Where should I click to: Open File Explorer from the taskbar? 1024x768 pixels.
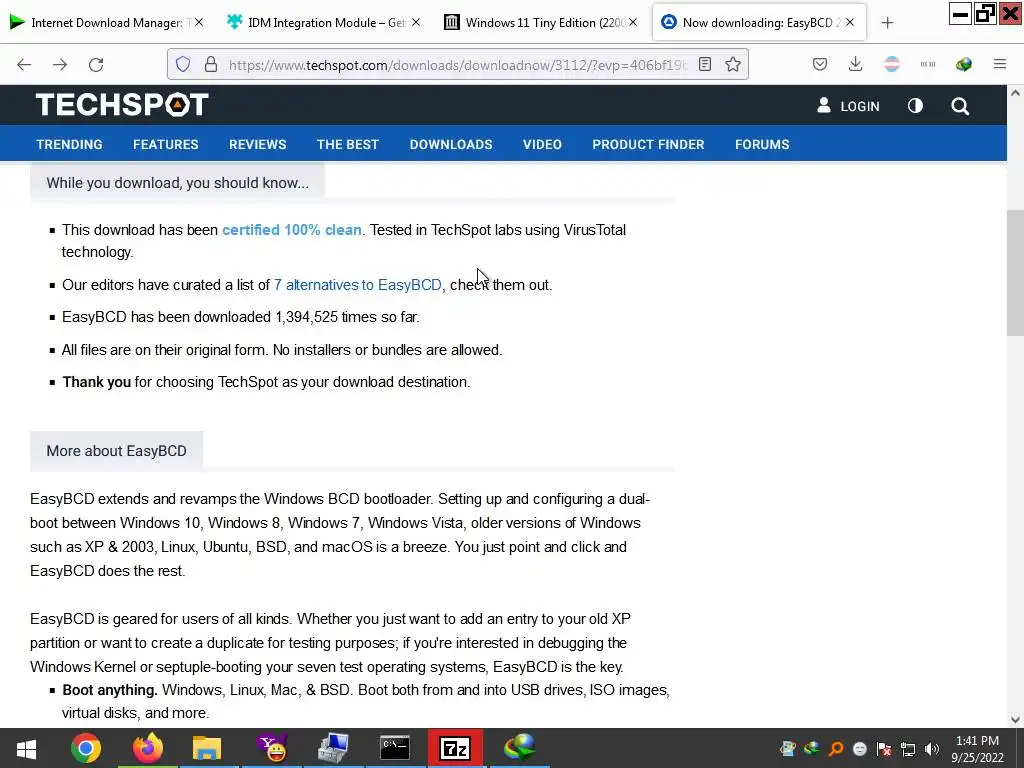point(207,748)
